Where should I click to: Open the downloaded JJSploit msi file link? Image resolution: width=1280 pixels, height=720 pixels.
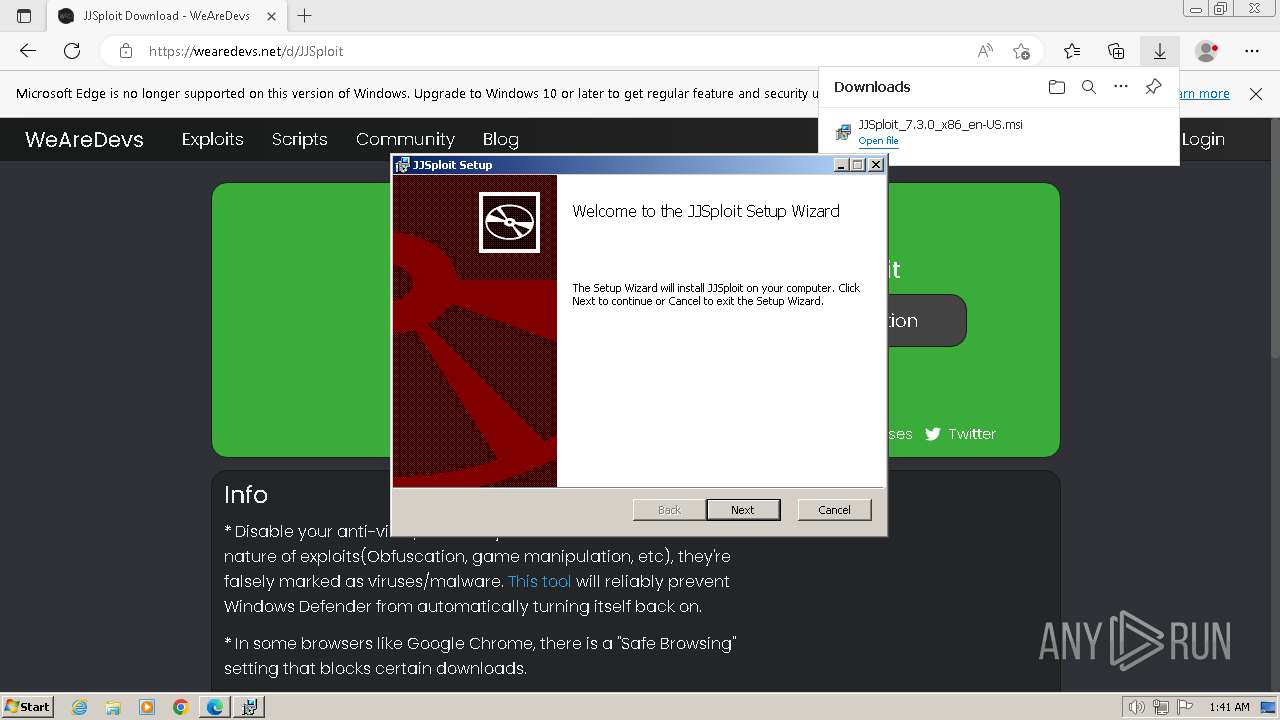coord(878,141)
